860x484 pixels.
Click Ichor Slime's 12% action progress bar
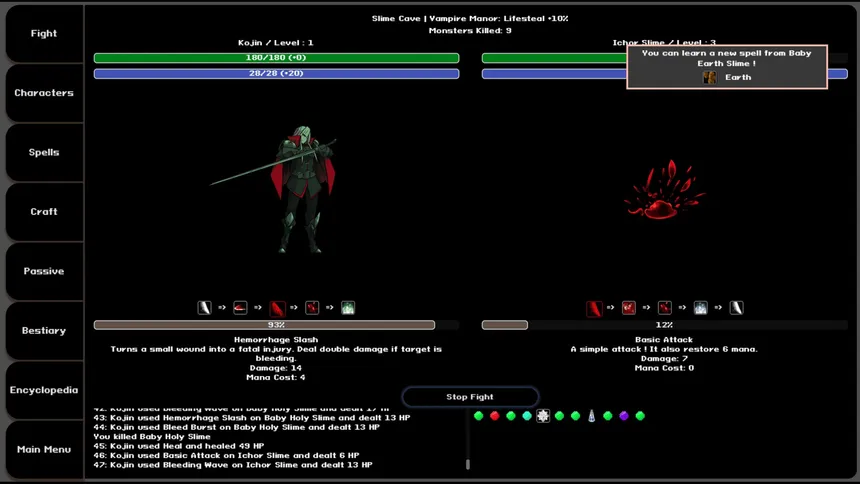point(665,325)
